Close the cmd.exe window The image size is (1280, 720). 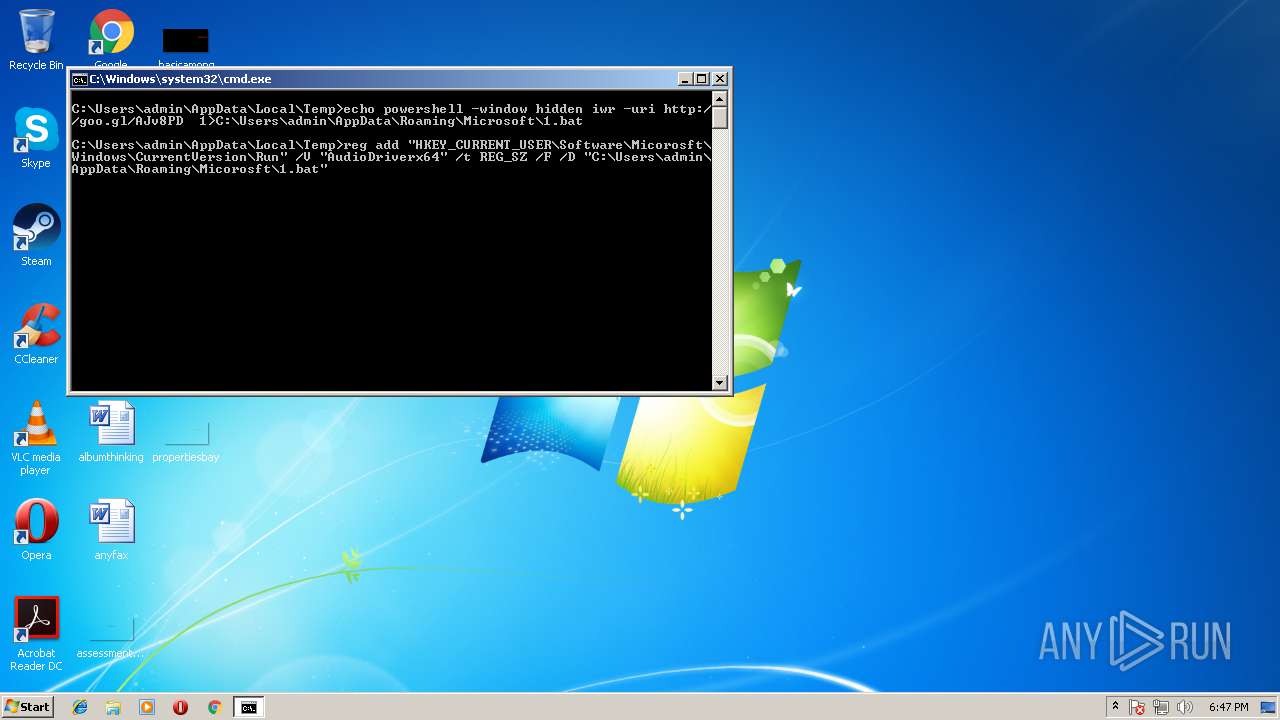(x=720, y=79)
